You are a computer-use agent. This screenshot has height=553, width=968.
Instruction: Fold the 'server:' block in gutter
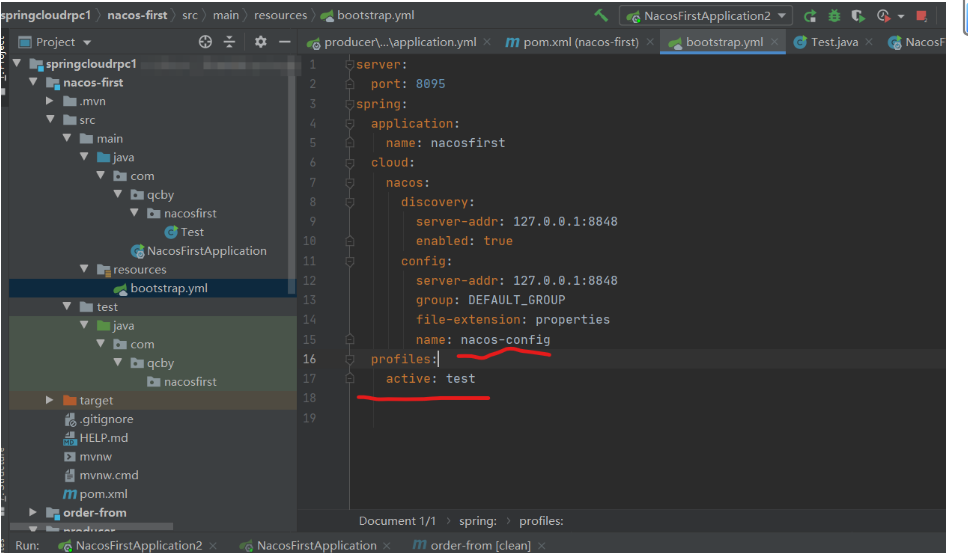click(349, 64)
